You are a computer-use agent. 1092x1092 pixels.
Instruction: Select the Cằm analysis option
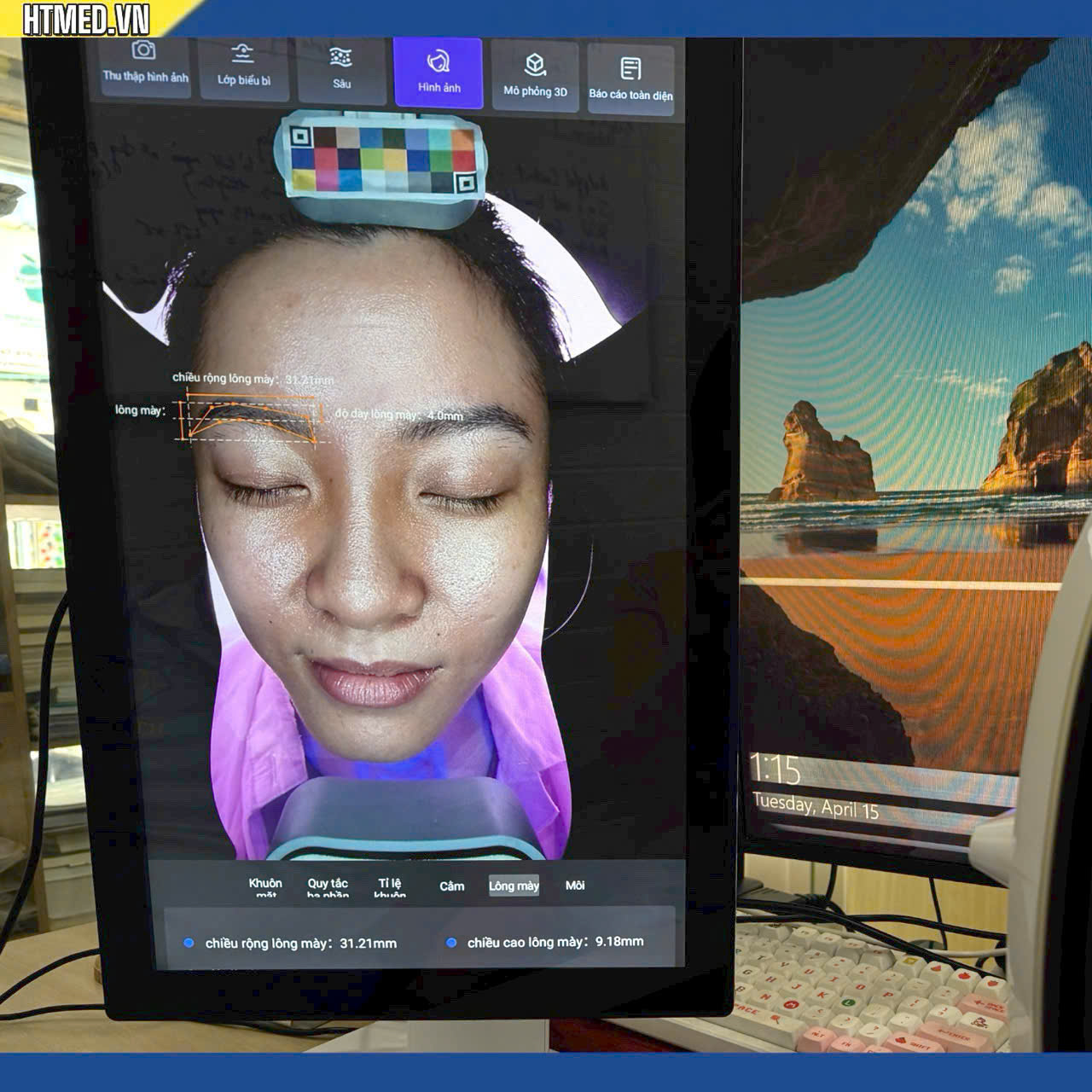(x=452, y=886)
